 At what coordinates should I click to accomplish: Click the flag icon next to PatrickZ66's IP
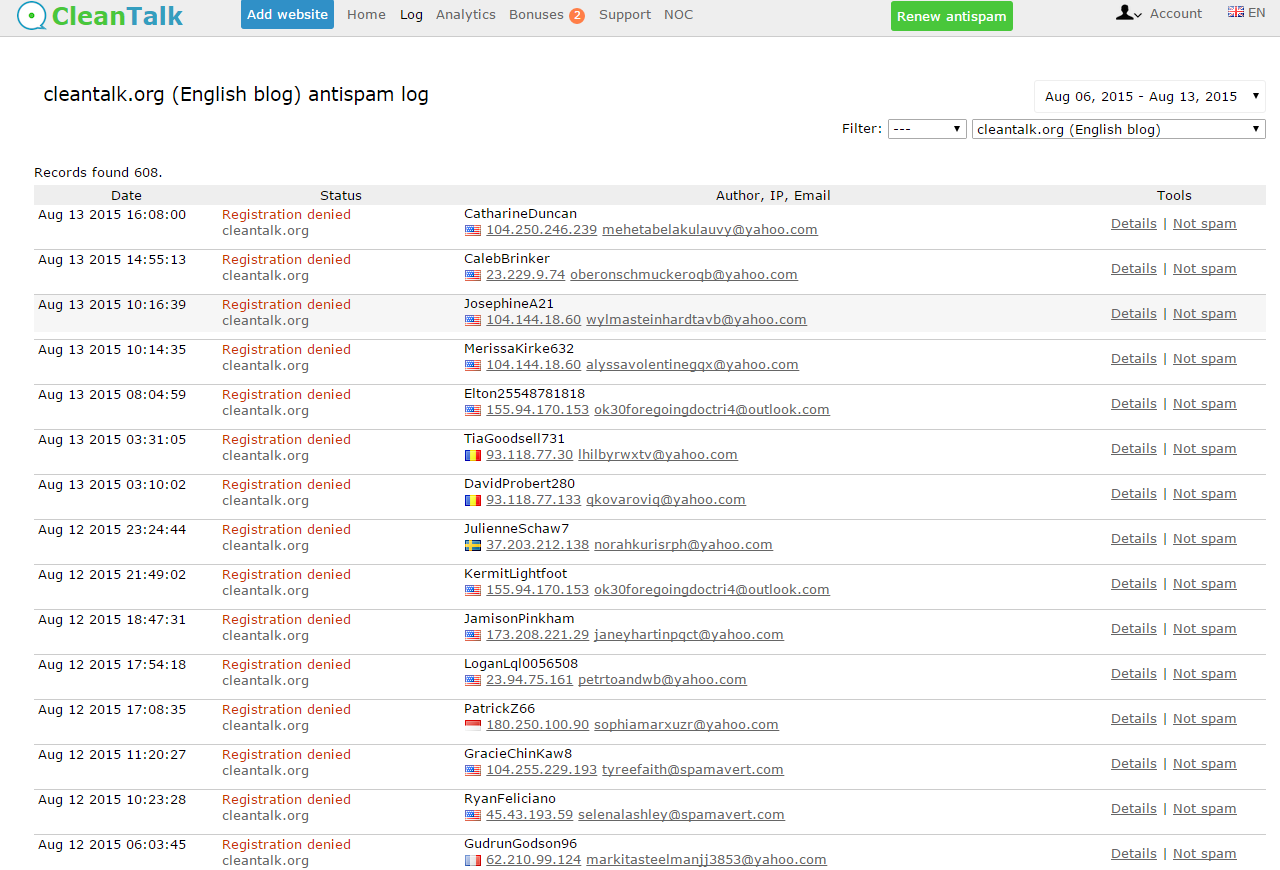471,725
